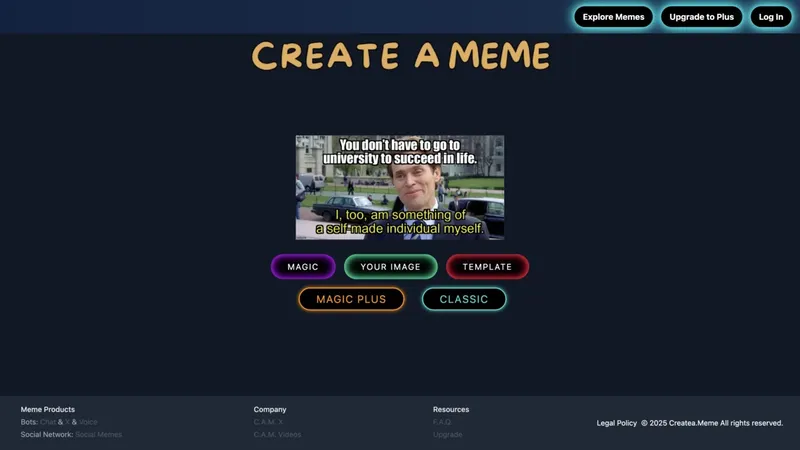Click the Explore Memes button
The image size is (800, 450).
coord(613,17)
